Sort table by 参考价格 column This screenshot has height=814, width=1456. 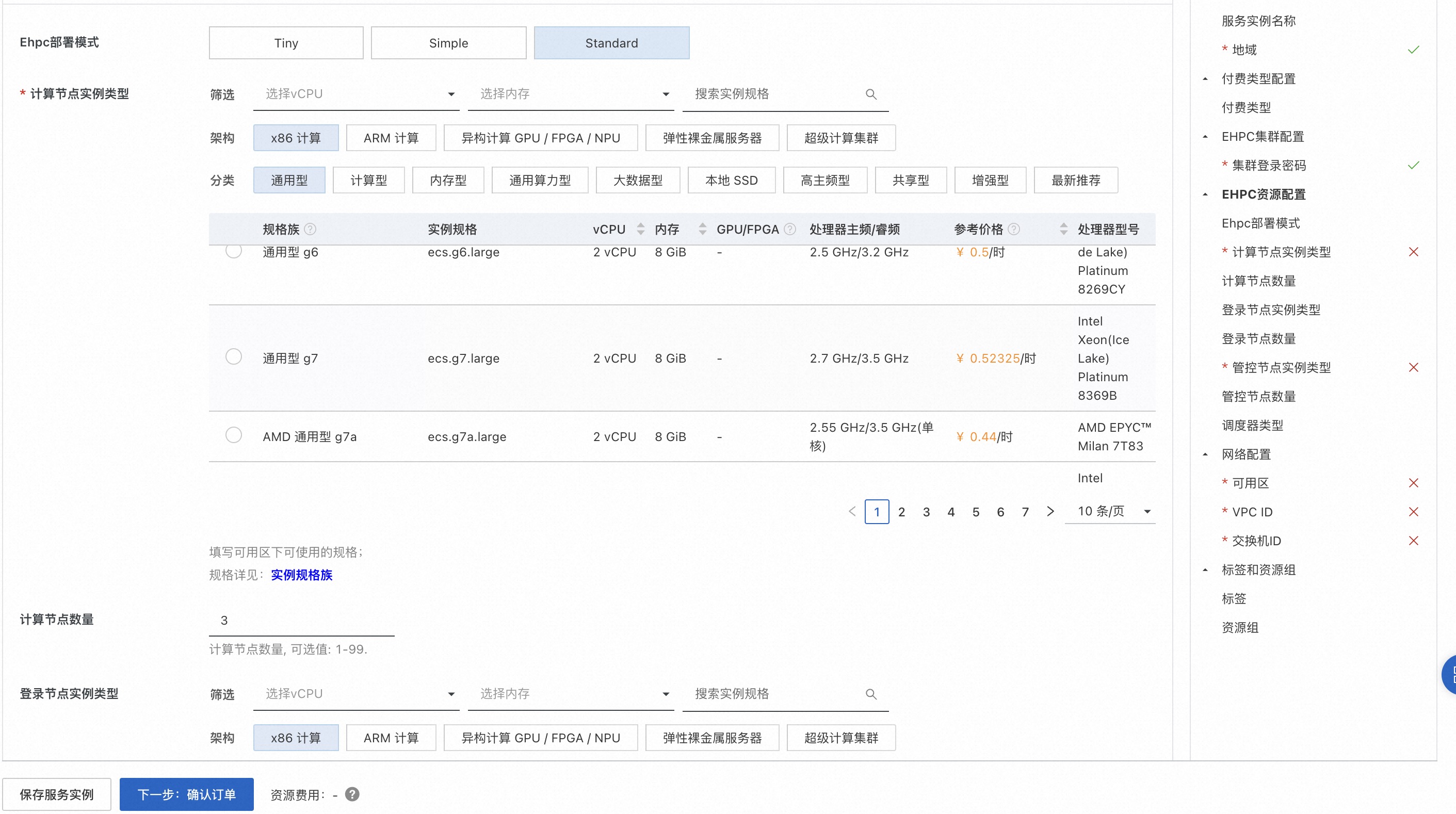pyautogui.click(x=1064, y=229)
